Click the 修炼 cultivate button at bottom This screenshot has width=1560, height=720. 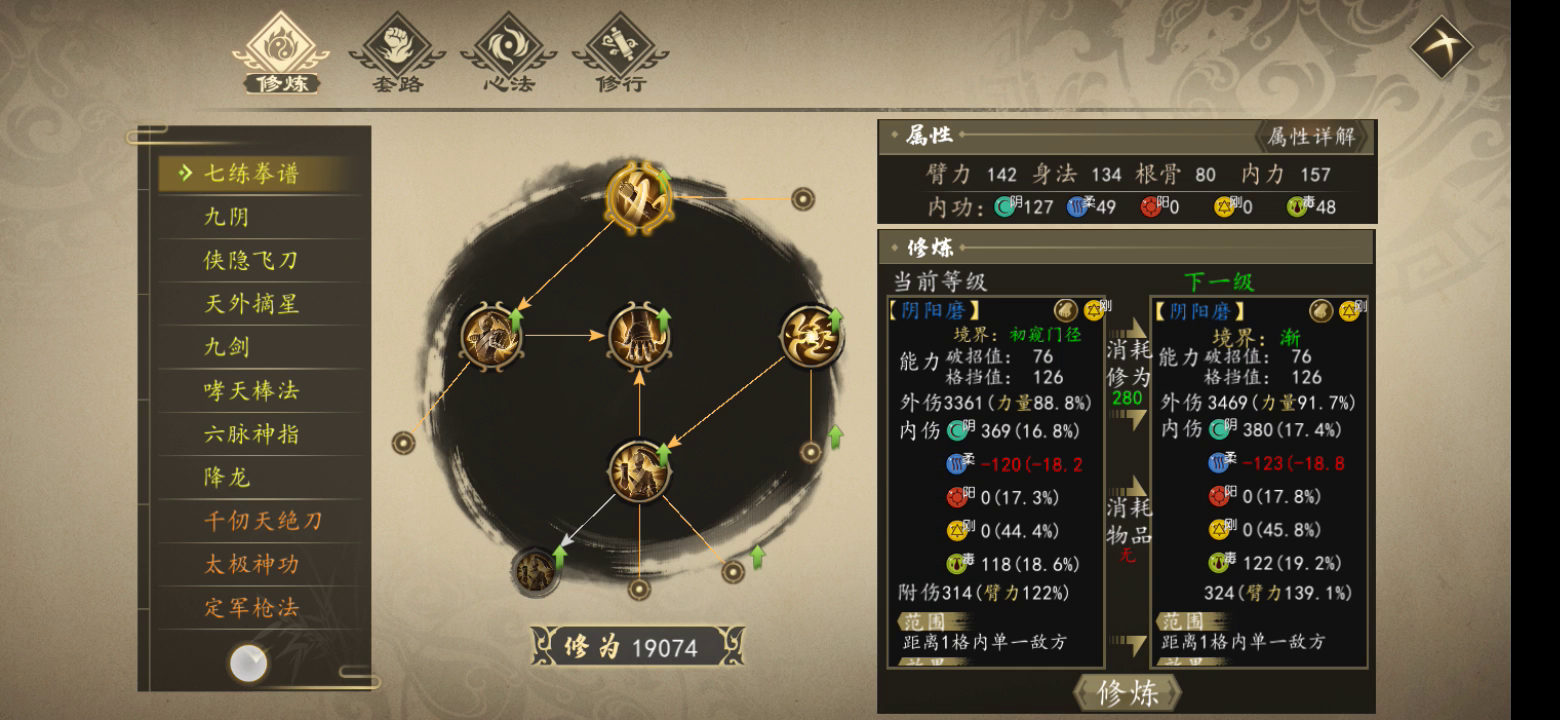tap(1127, 692)
